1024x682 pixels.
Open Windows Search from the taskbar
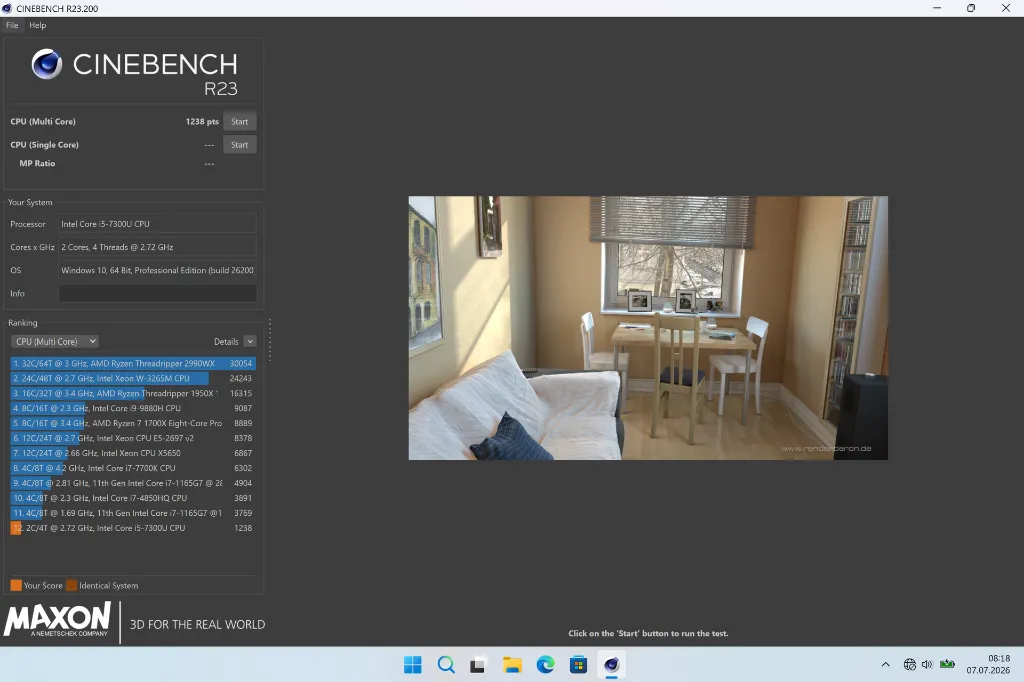446,665
